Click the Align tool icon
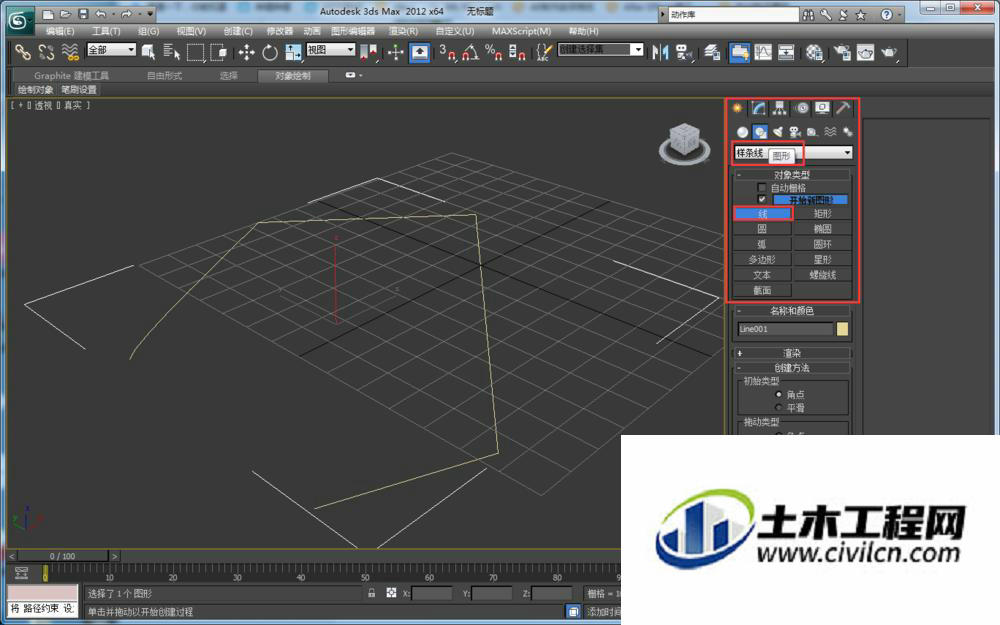This screenshot has height=625, width=1000. click(684, 52)
